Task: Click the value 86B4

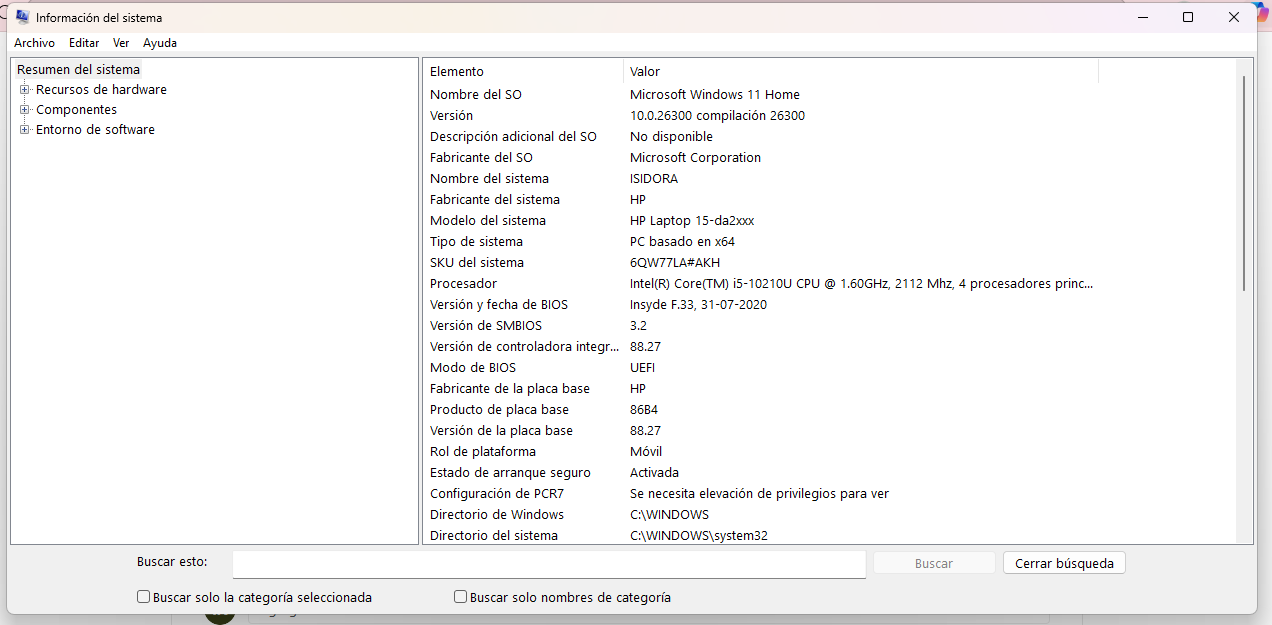Action: click(644, 410)
